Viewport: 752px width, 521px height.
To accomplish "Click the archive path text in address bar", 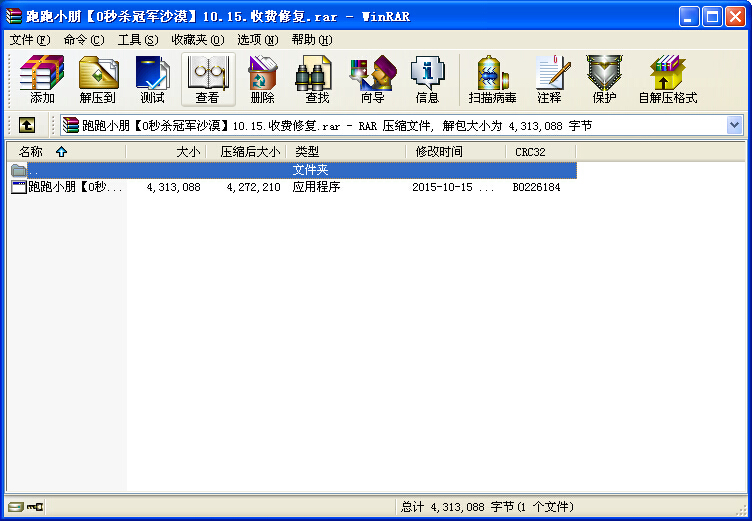I will [337, 126].
